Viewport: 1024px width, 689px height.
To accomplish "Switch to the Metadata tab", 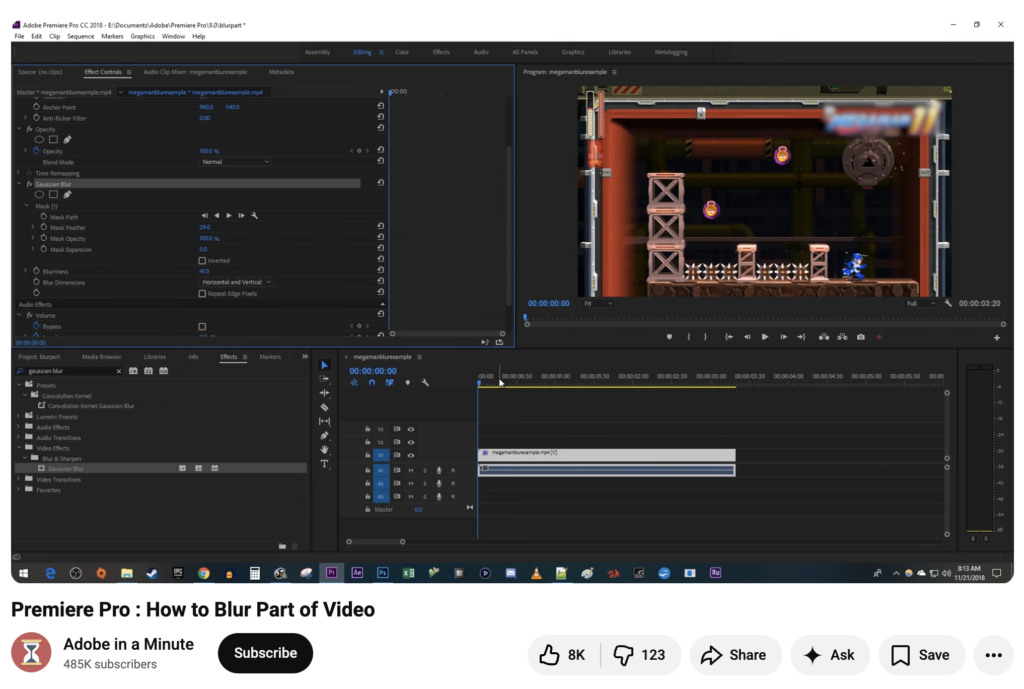I will coord(281,72).
